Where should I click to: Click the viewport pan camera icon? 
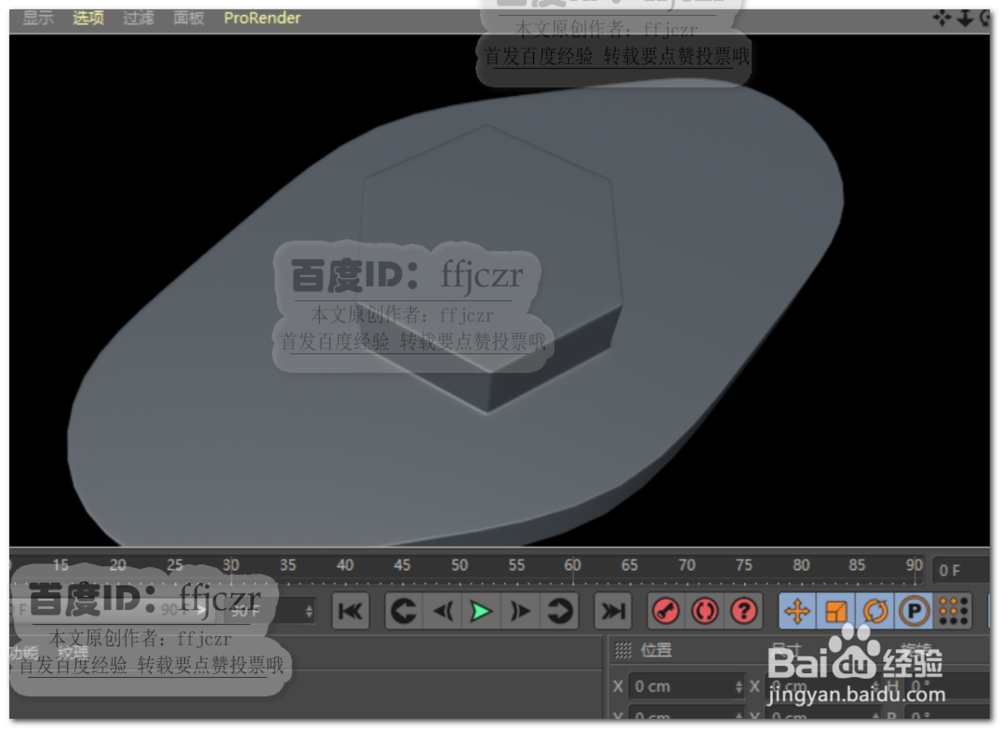[942, 18]
